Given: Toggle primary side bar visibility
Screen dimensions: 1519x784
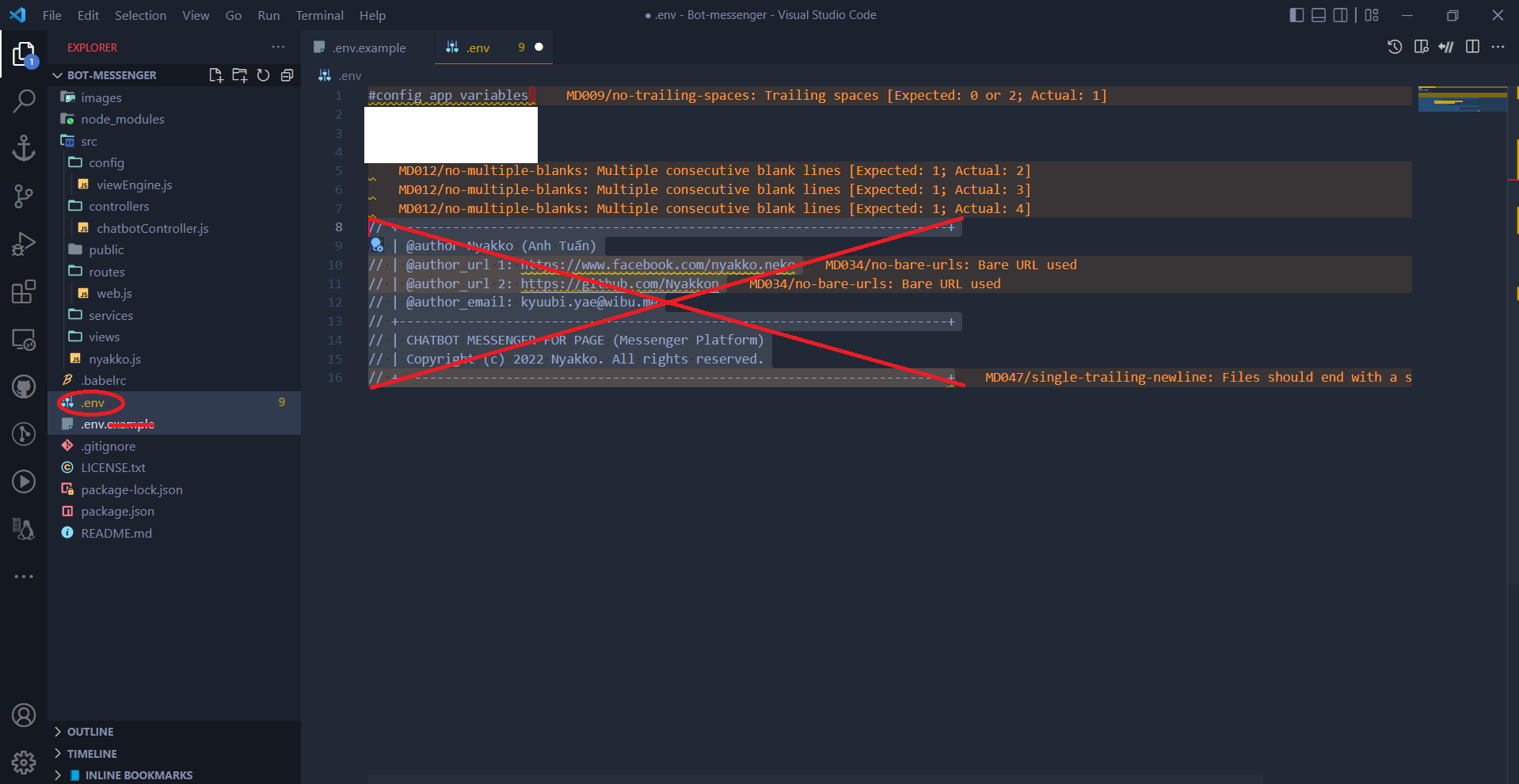Looking at the screenshot, I should click(1296, 15).
